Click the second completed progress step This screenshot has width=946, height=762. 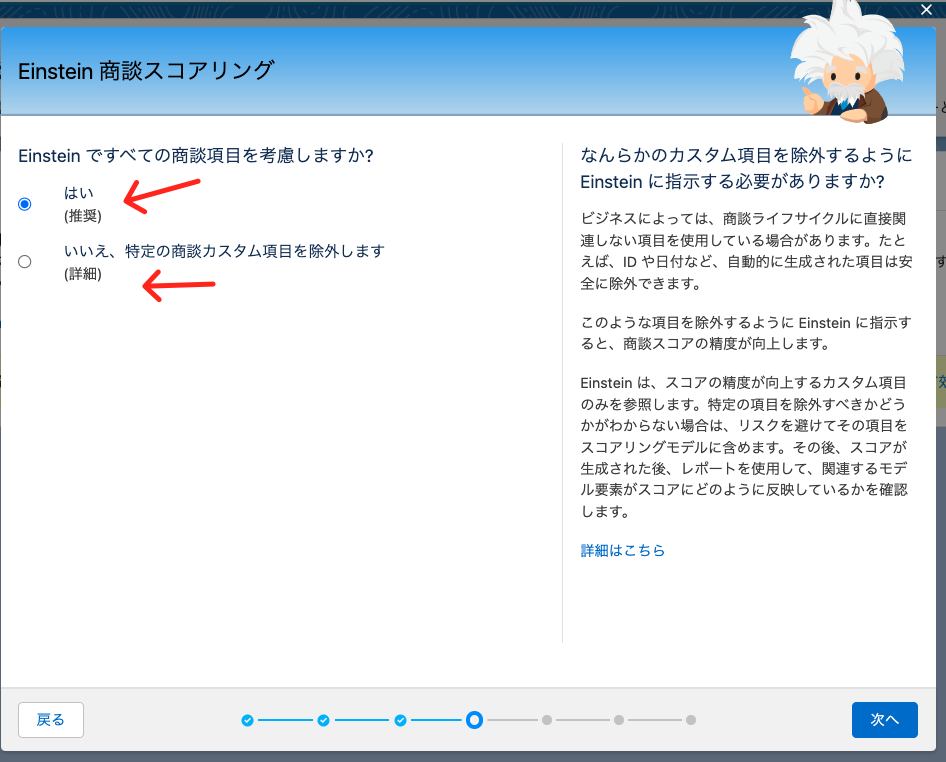coord(323,720)
